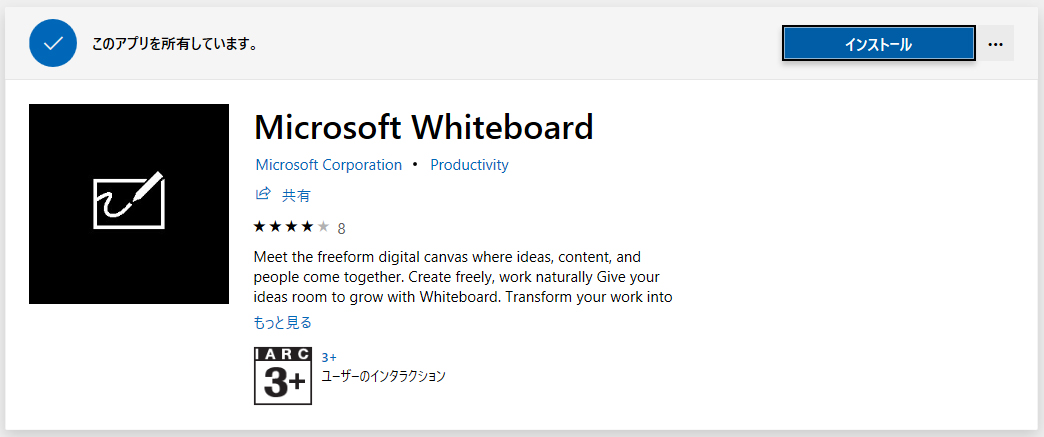Click the rating count number 8

click(342, 228)
